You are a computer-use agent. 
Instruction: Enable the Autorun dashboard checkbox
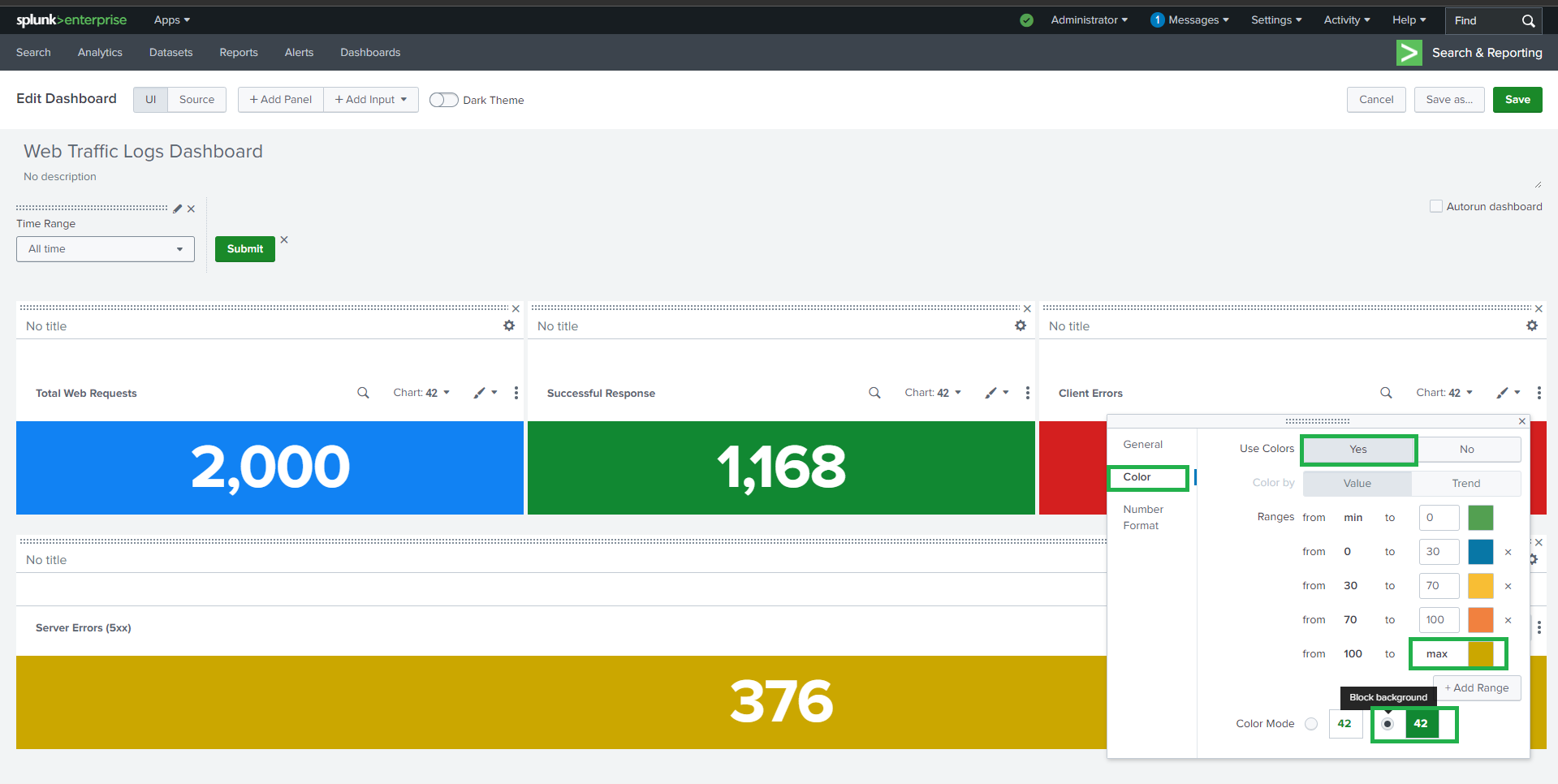coord(1436,206)
